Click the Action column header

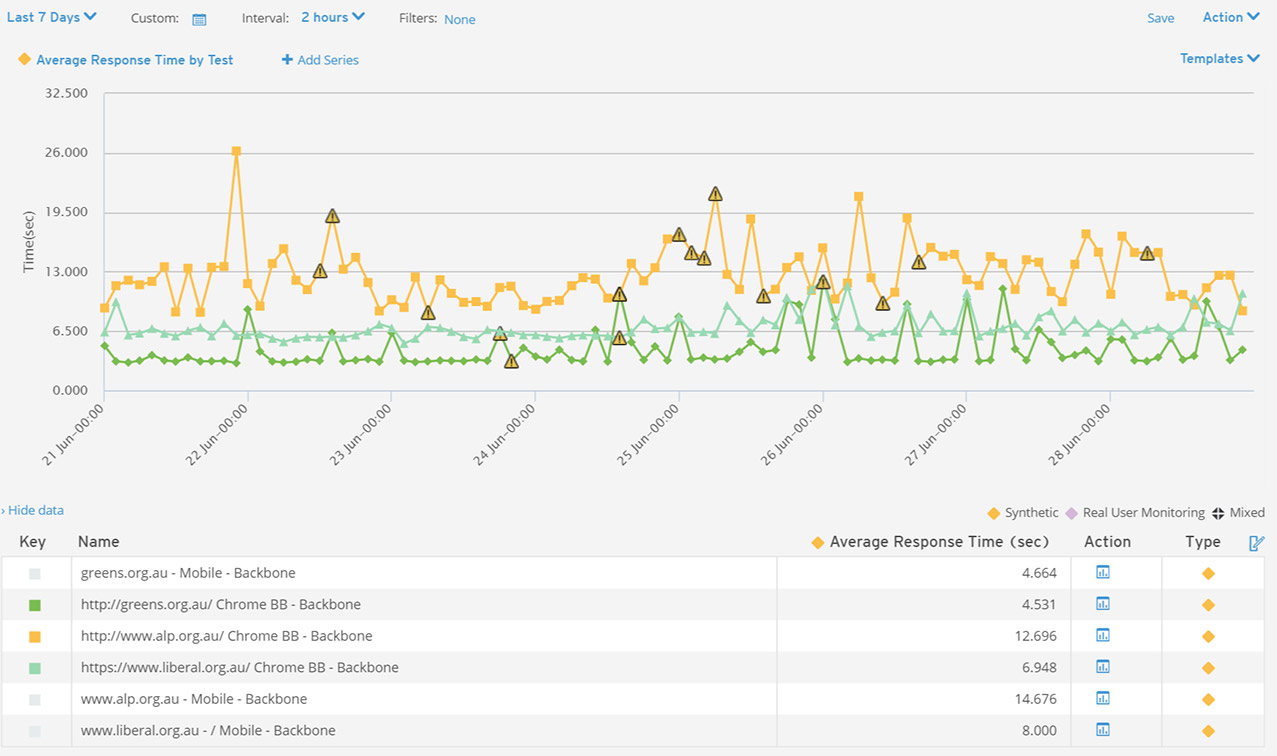pos(1107,542)
